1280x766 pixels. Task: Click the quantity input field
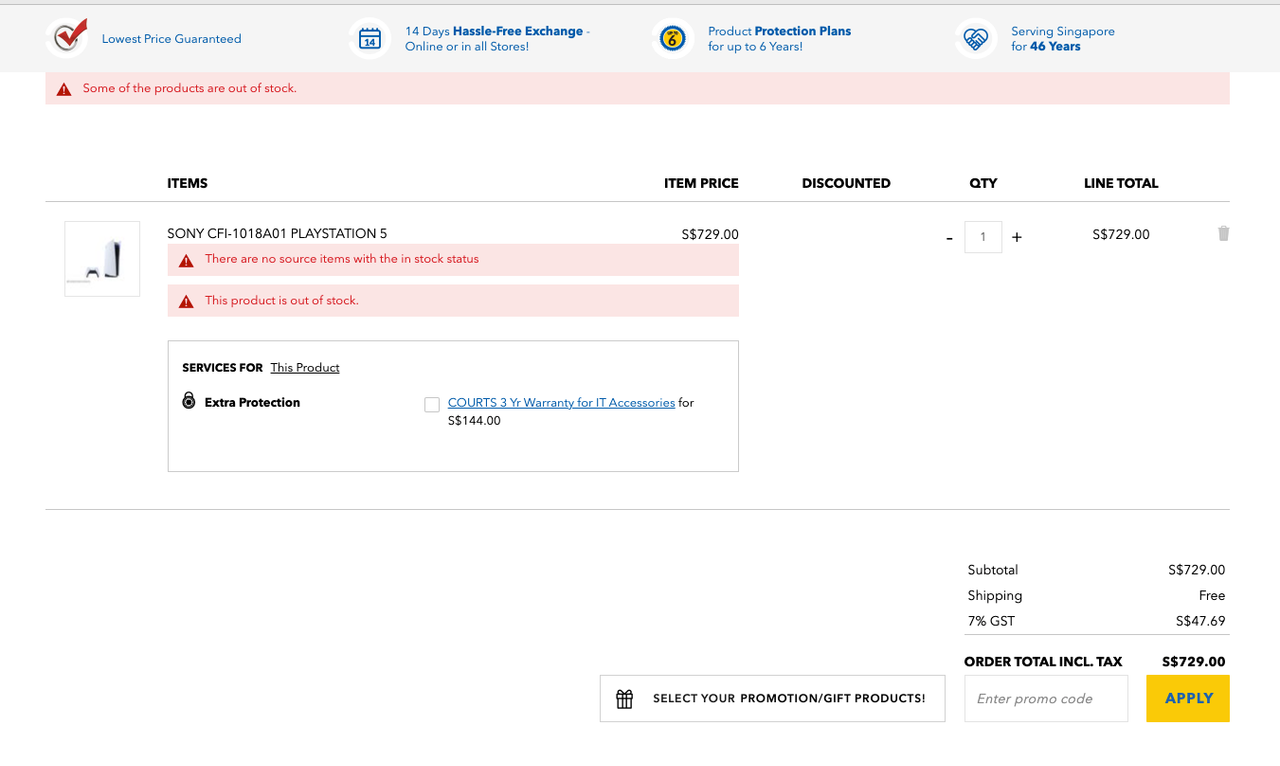click(983, 237)
